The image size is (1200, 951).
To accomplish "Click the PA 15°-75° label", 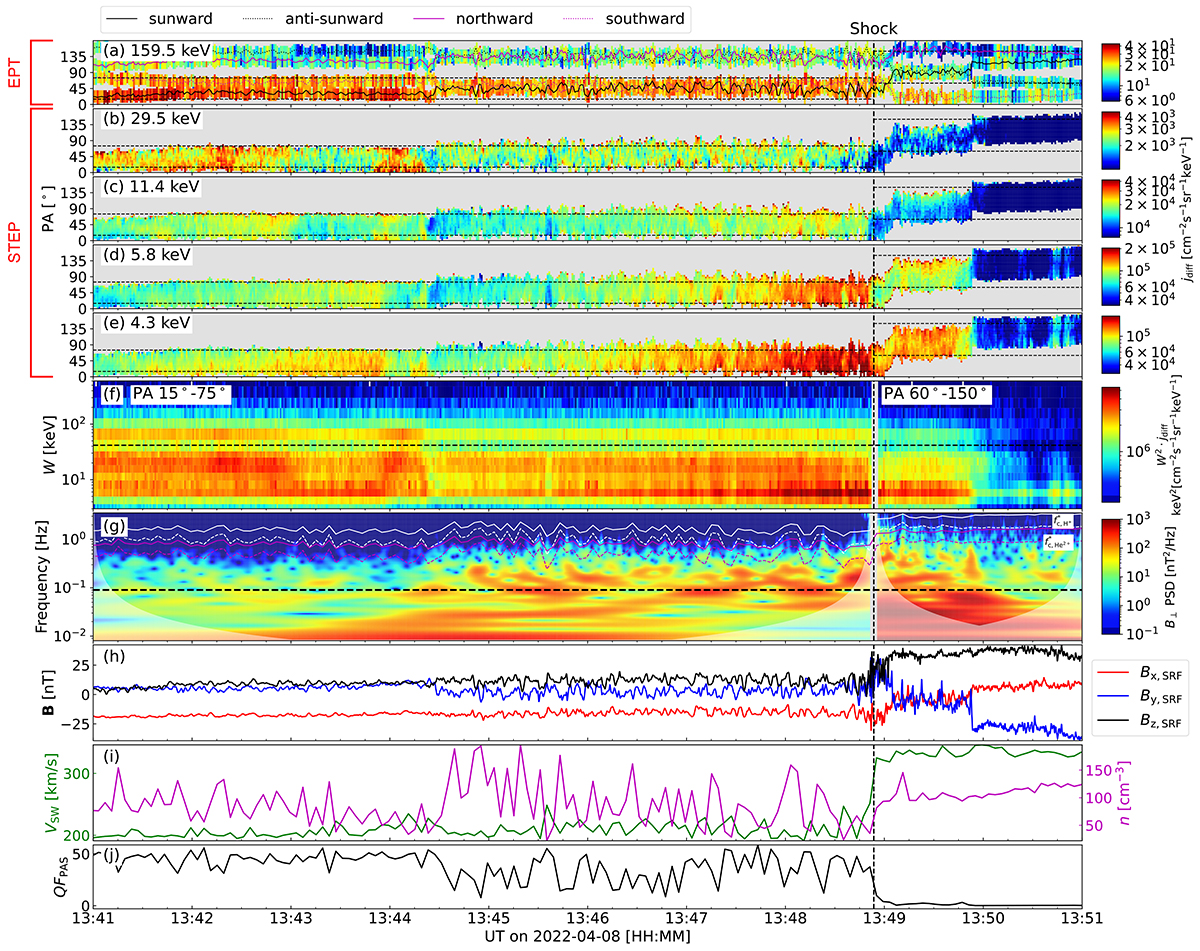I will 181,395.
